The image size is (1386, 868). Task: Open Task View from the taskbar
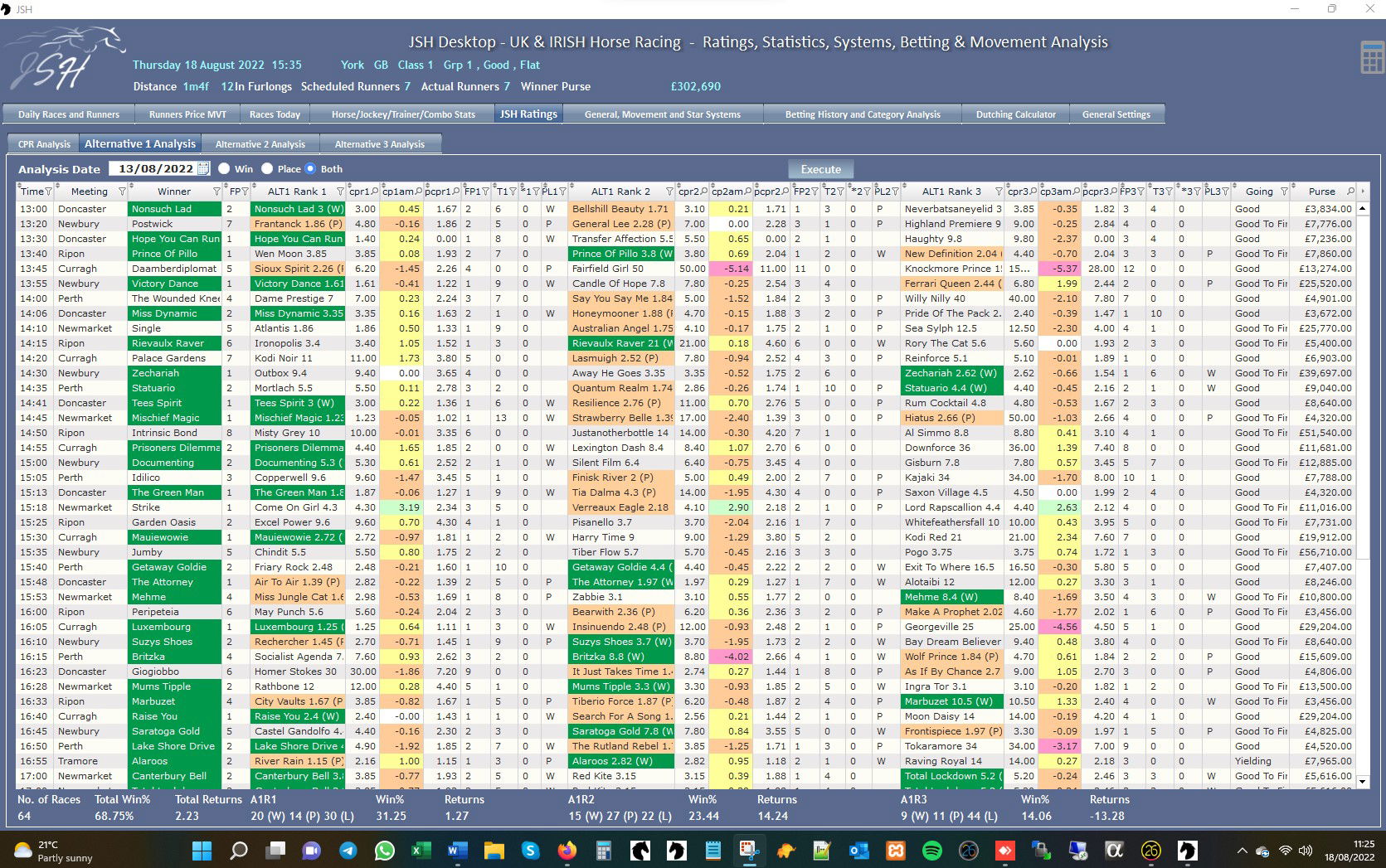point(275,850)
